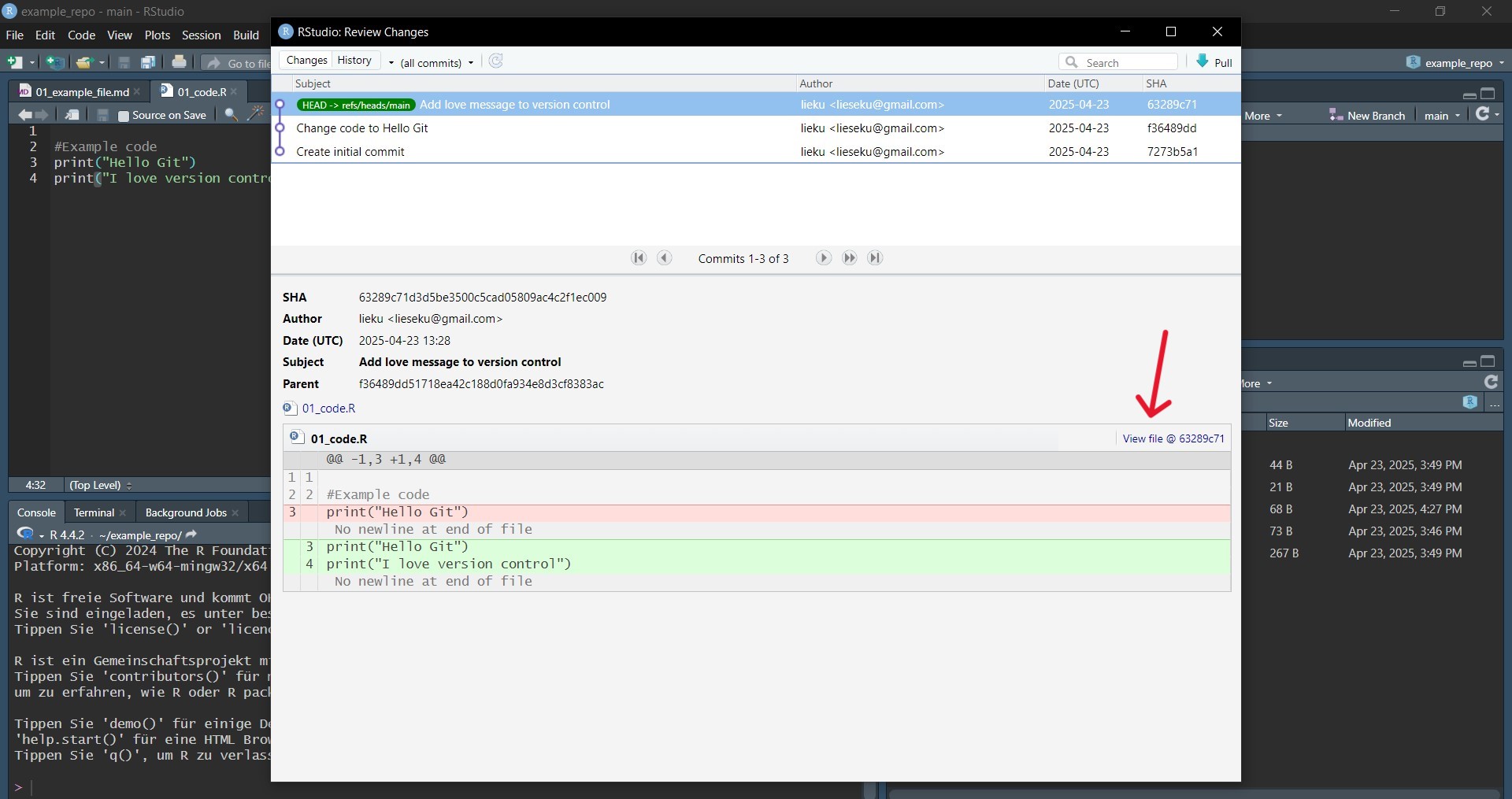1512x799 pixels.
Task: Go to last page of commits
Action: 875,257
